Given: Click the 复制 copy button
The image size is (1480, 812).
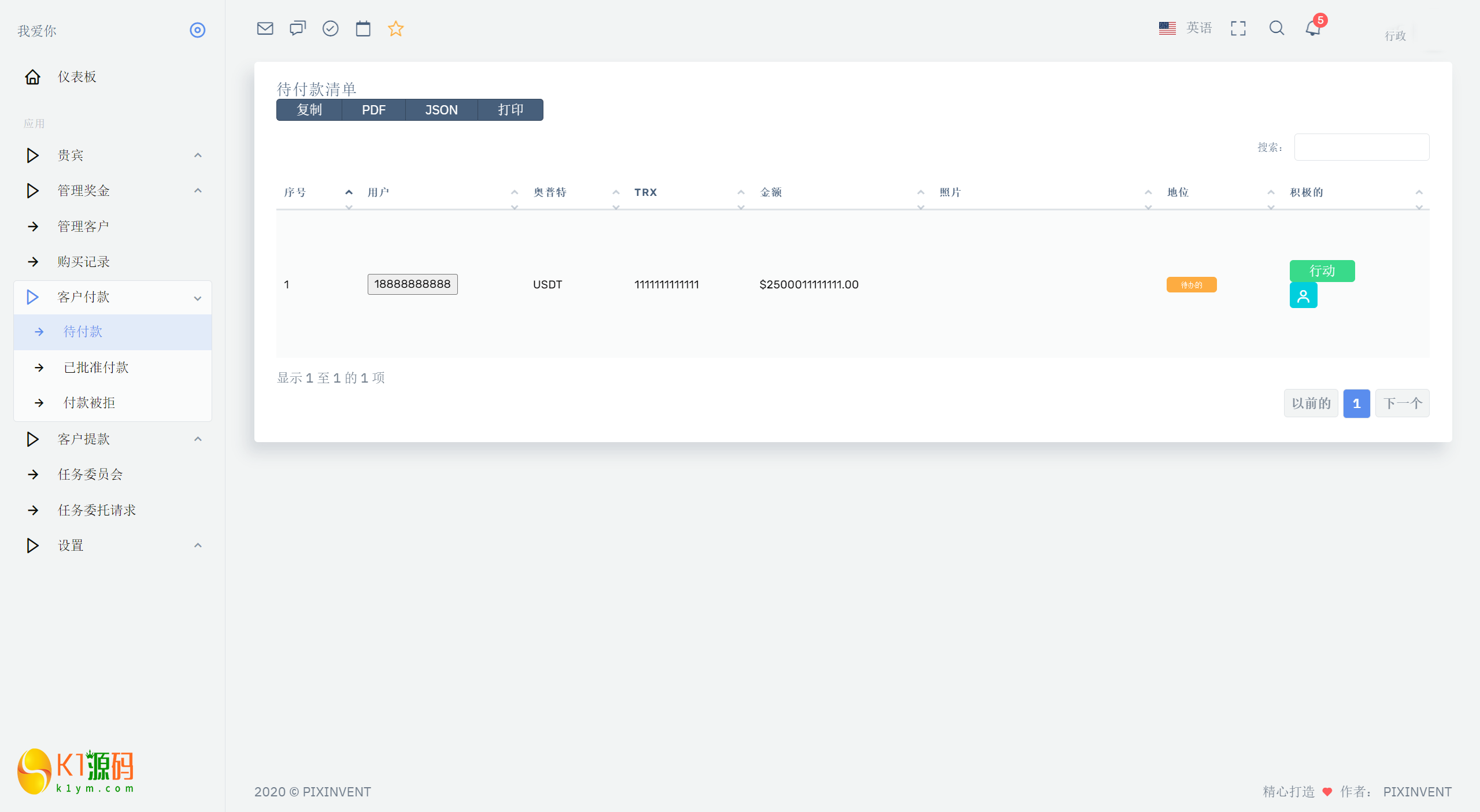Looking at the screenshot, I should click(309, 110).
